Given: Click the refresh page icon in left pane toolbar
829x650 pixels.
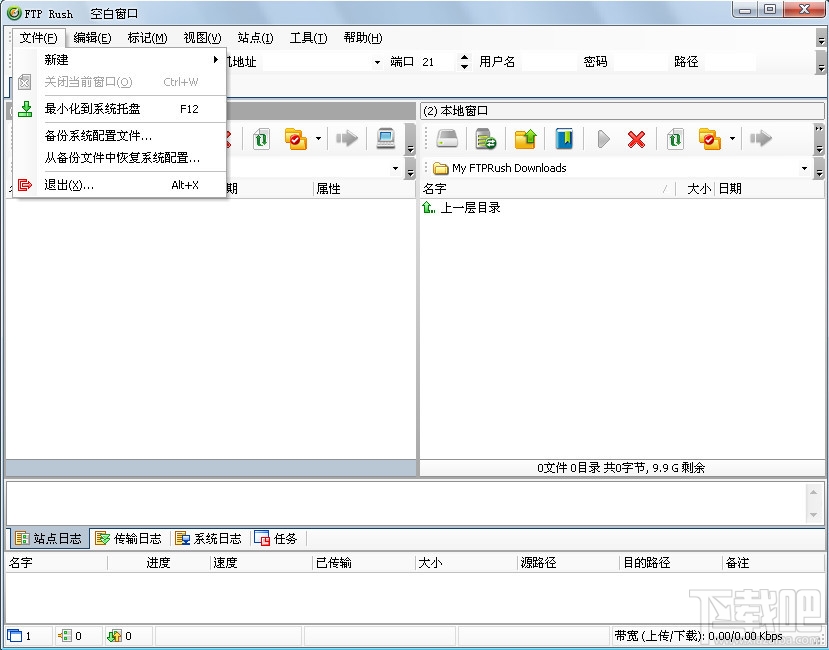Looking at the screenshot, I should 261,139.
